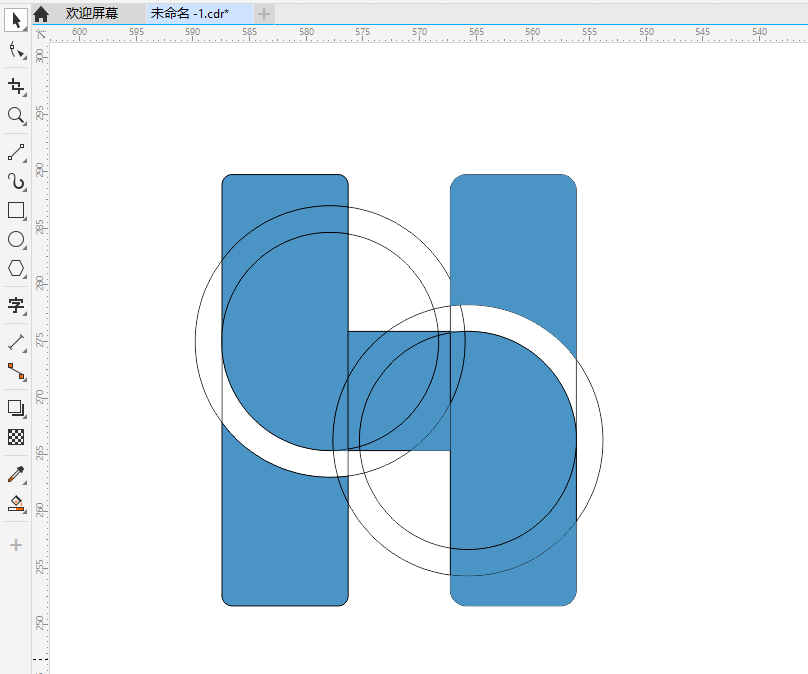Open the toolbox customize plus button

click(16, 545)
